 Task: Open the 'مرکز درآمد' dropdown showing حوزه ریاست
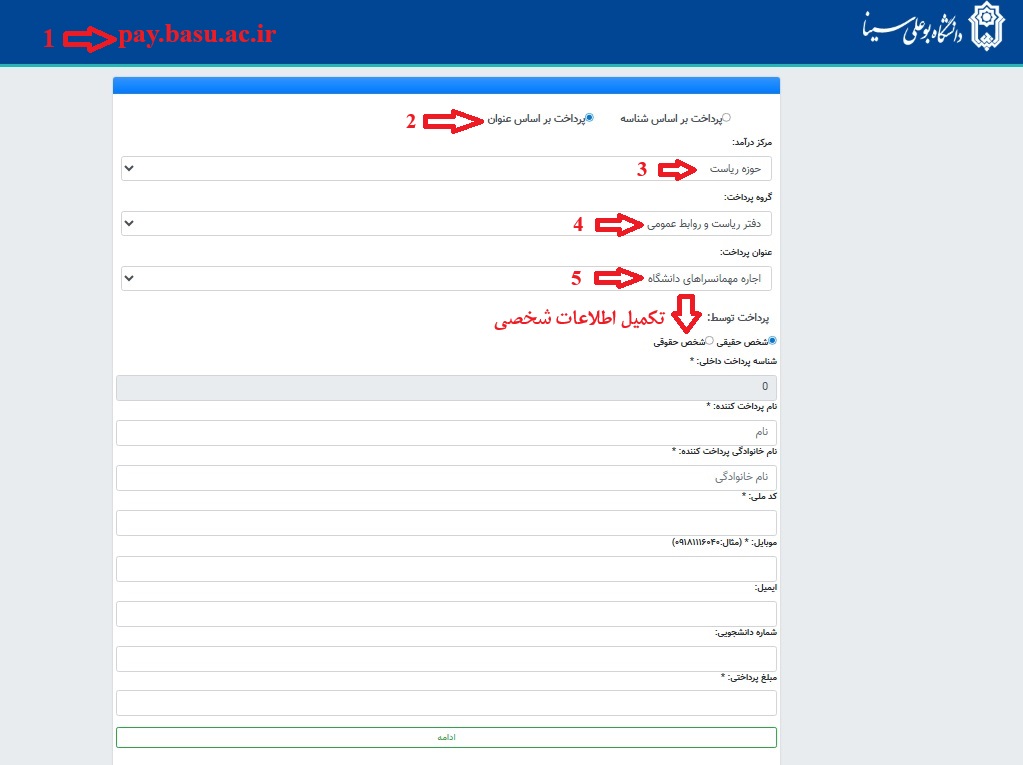coord(446,169)
